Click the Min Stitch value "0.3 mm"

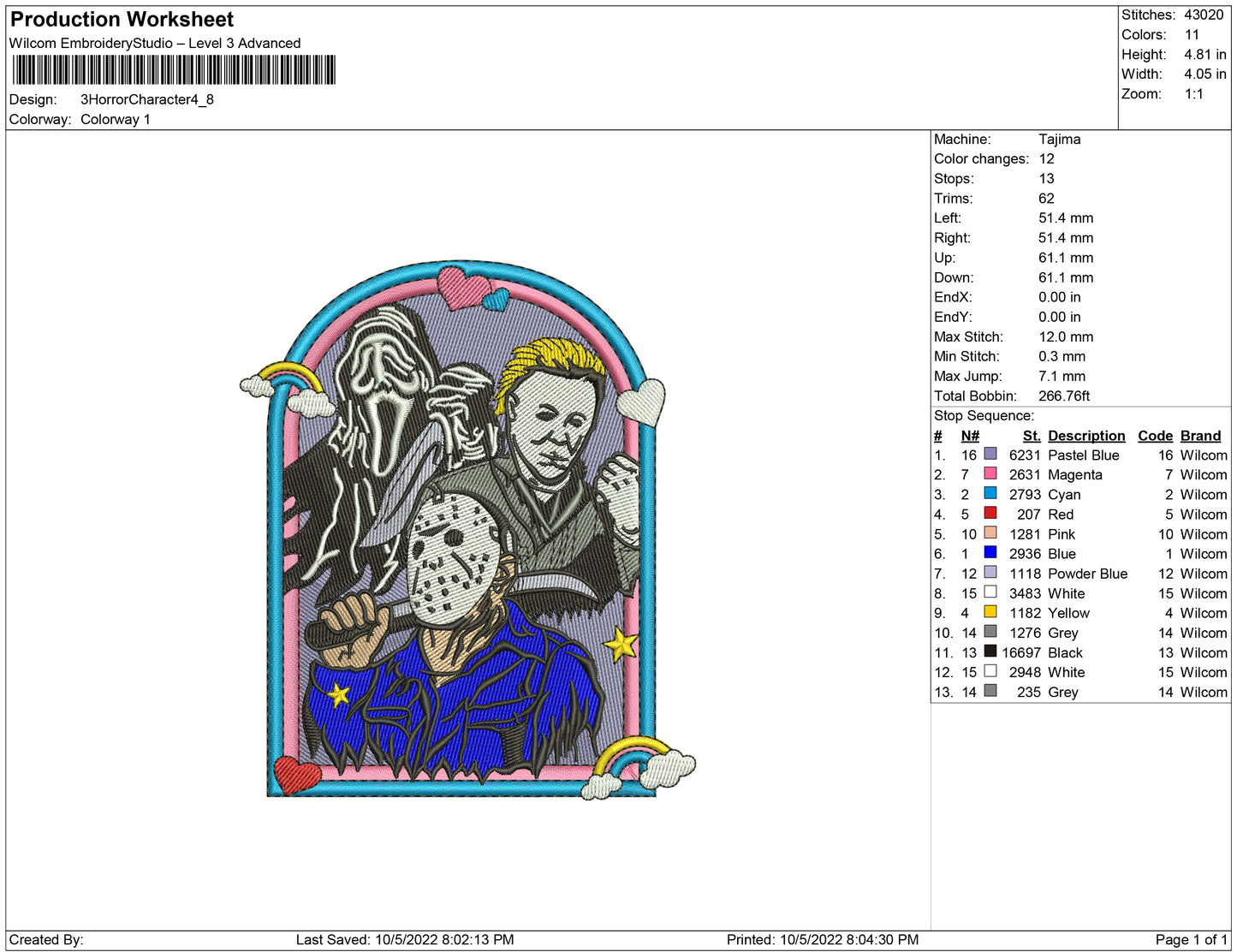[1062, 356]
